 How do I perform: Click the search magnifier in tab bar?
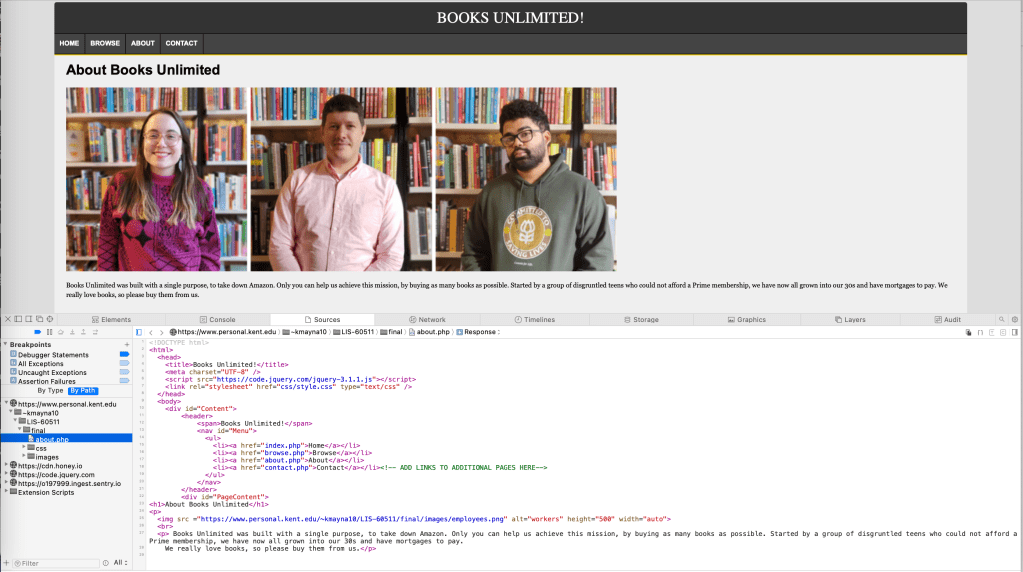pos(1001,319)
